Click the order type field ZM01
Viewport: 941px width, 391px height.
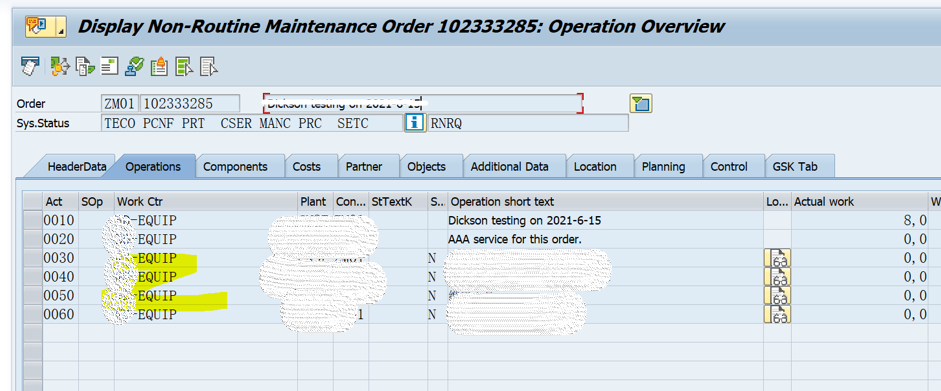[x=120, y=104]
